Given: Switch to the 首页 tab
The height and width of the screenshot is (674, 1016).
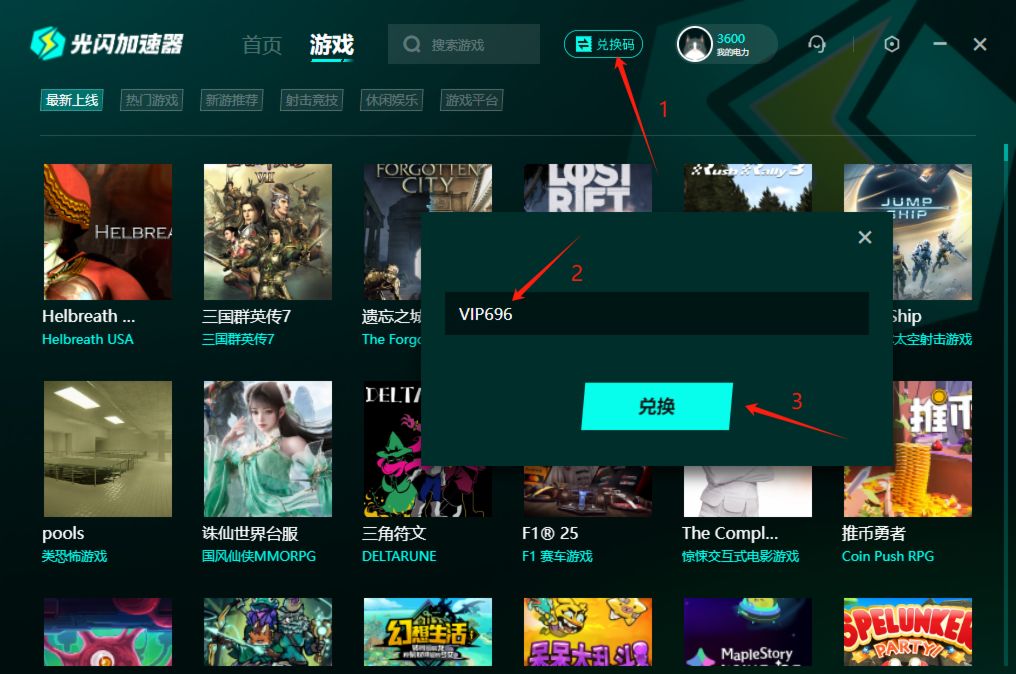Looking at the screenshot, I should [262, 45].
